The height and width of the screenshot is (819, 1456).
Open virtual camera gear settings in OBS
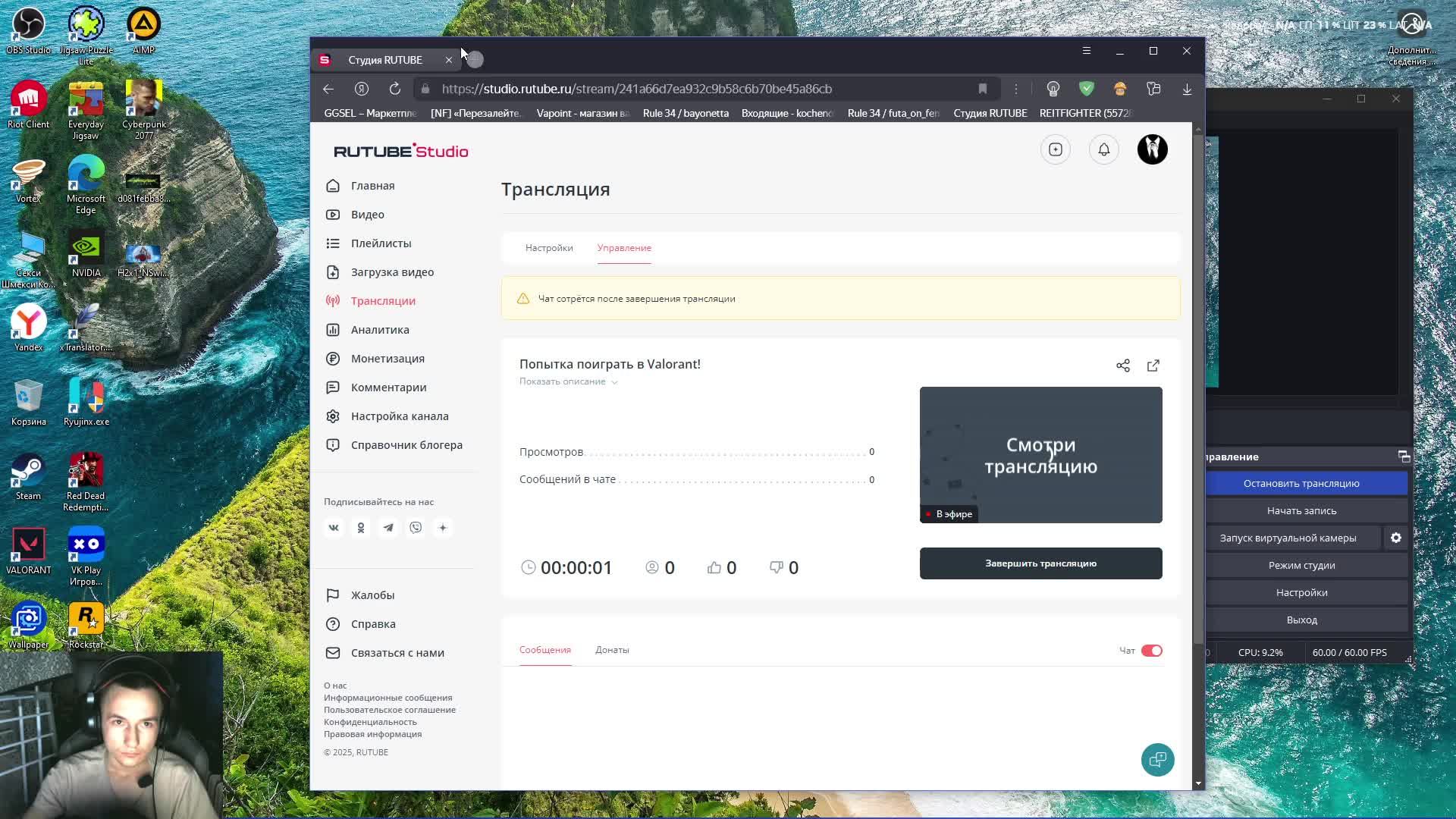(1396, 538)
